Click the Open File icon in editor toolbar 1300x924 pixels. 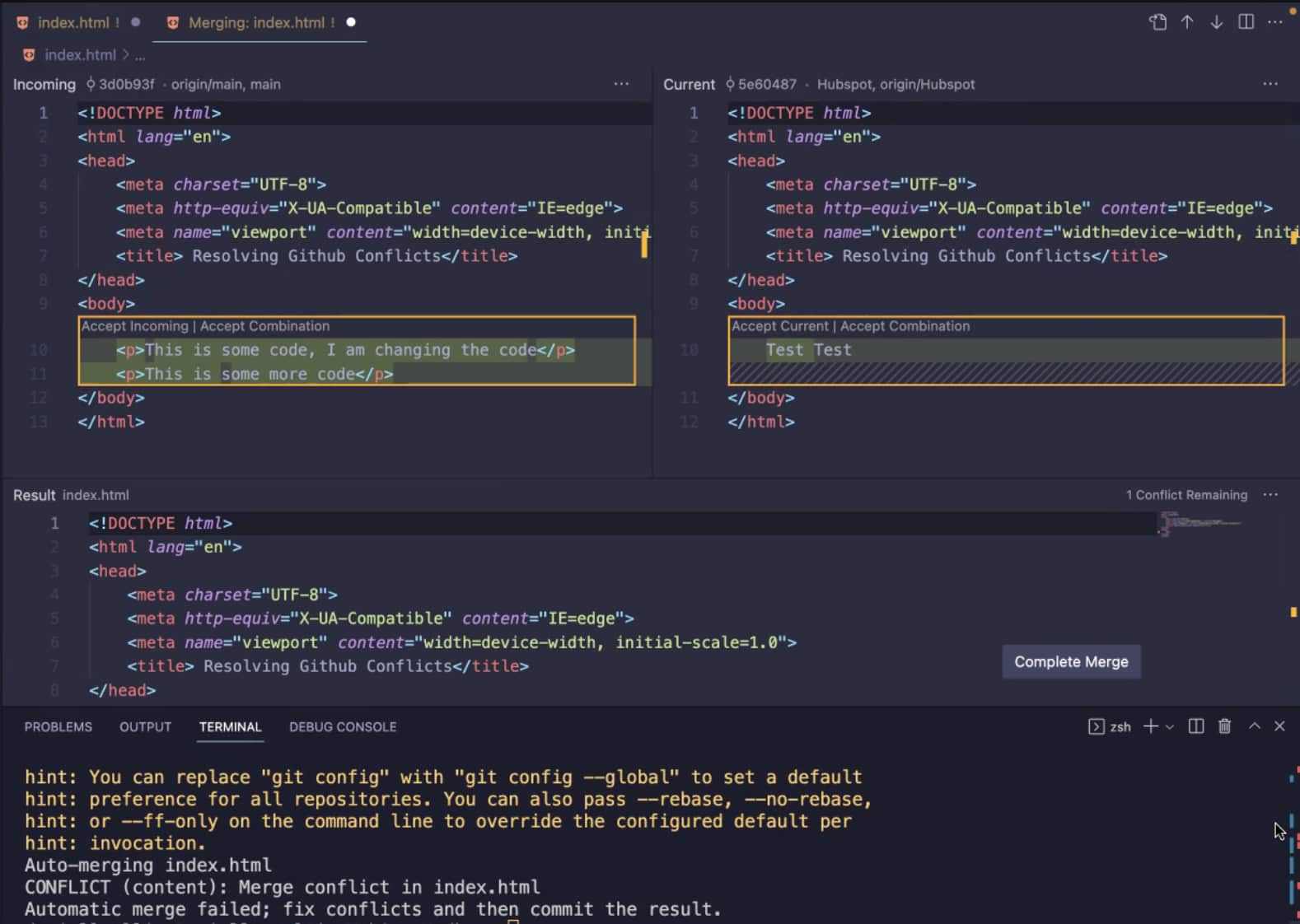1157,22
